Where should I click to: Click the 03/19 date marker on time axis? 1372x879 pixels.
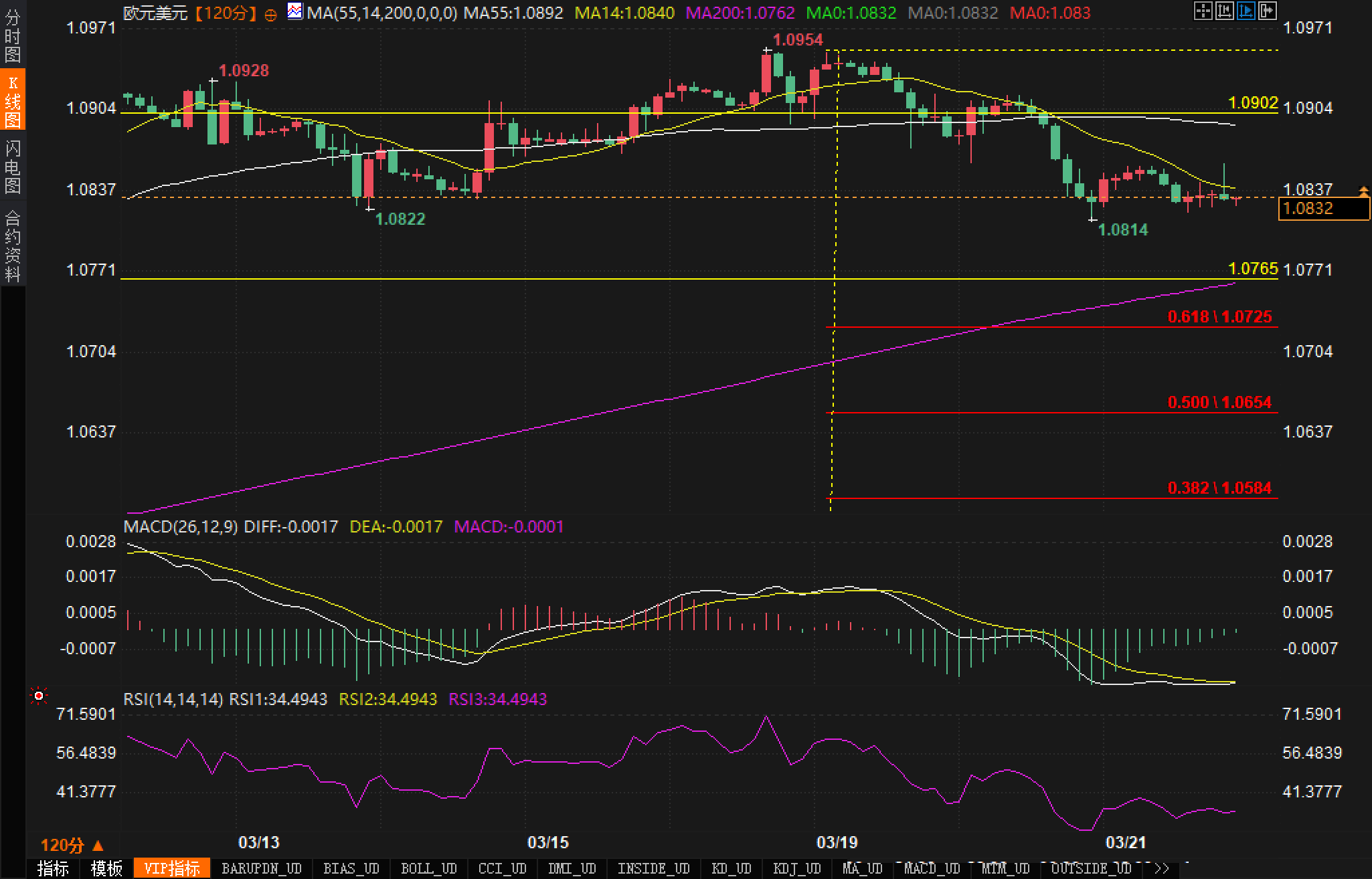837,842
